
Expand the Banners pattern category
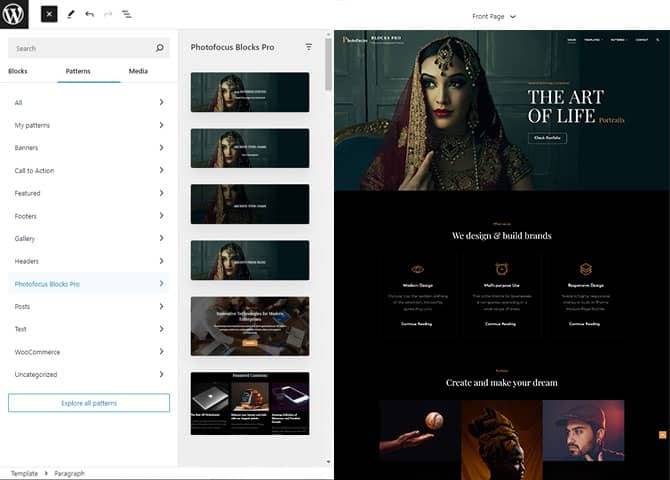pyautogui.click(x=89, y=148)
